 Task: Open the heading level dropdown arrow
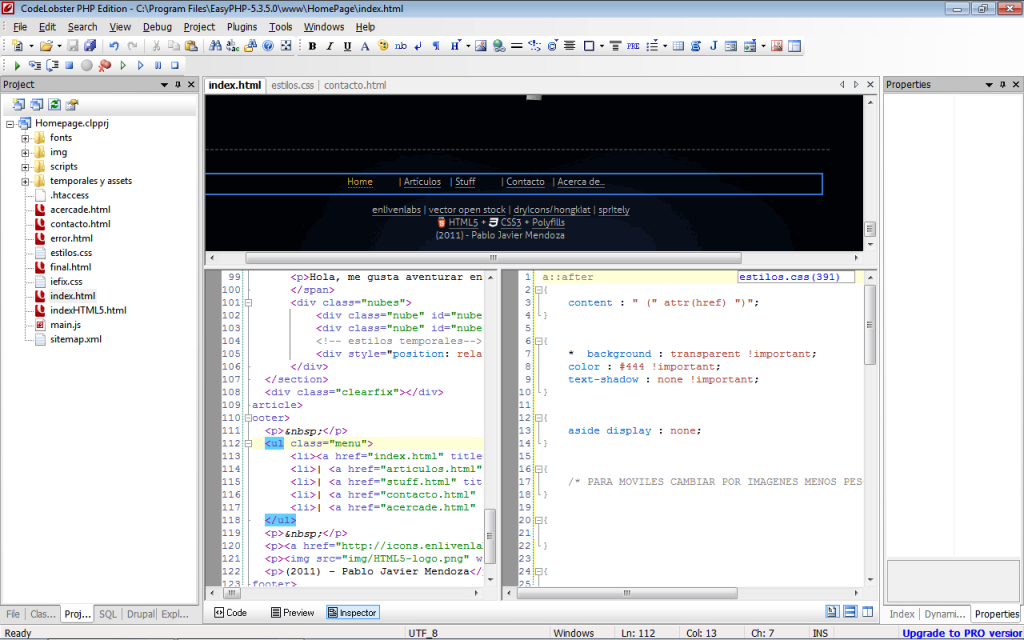coord(466,45)
